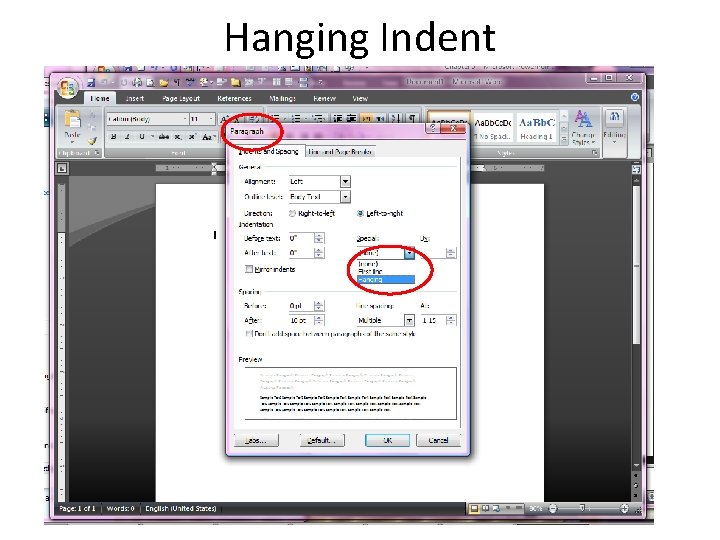This screenshot has height=540, width=720.
Task: Open the Office button menu
Action: pyautogui.click(x=67, y=87)
